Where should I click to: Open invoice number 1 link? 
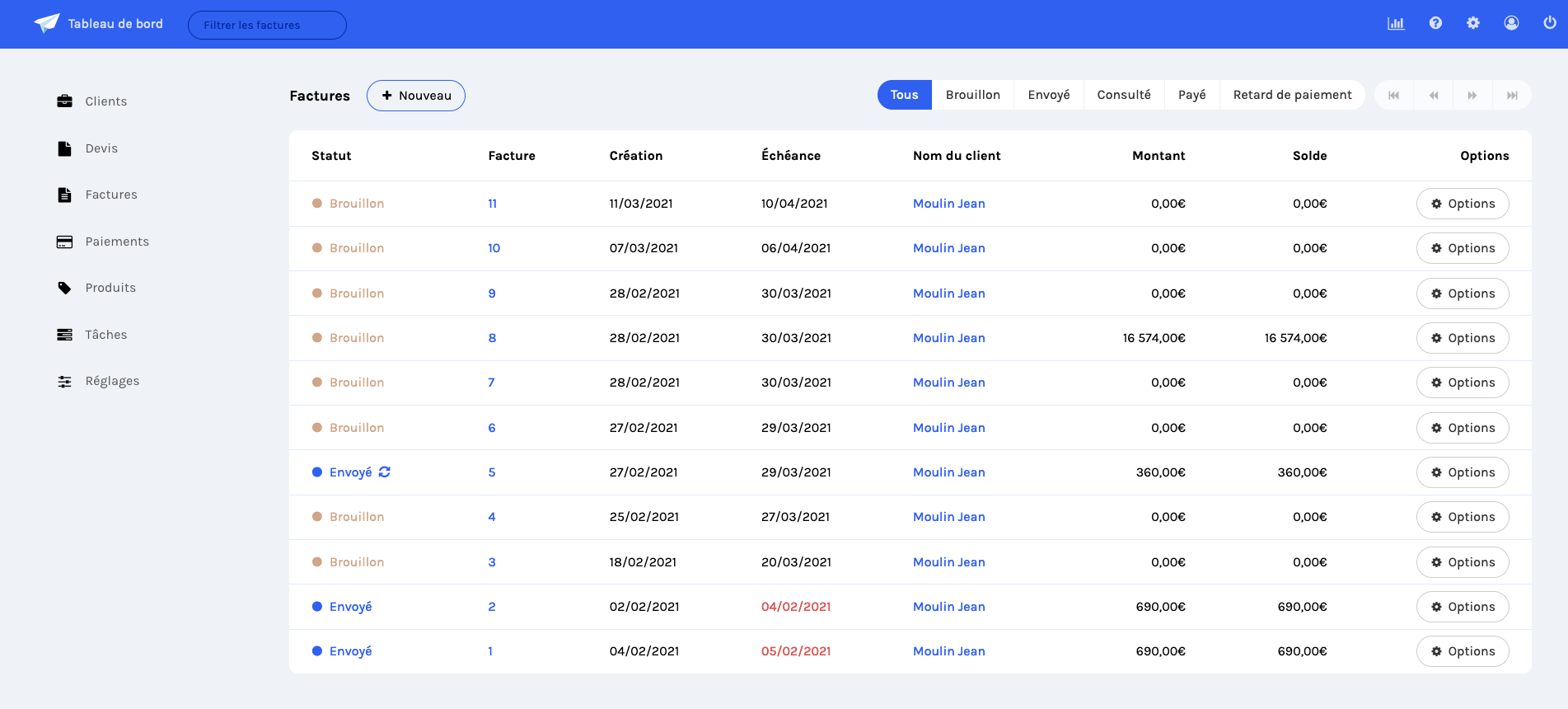[x=490, y=651]
